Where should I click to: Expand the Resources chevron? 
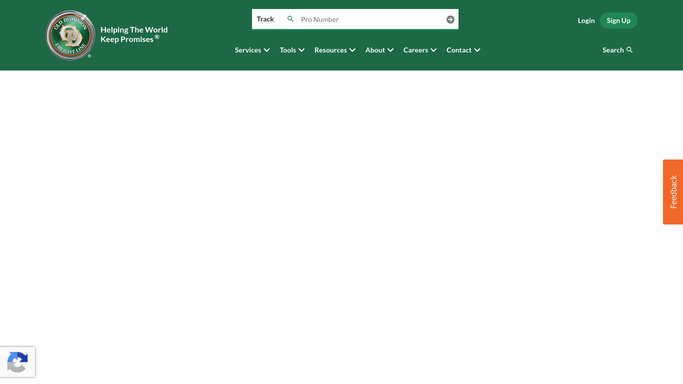352,50
